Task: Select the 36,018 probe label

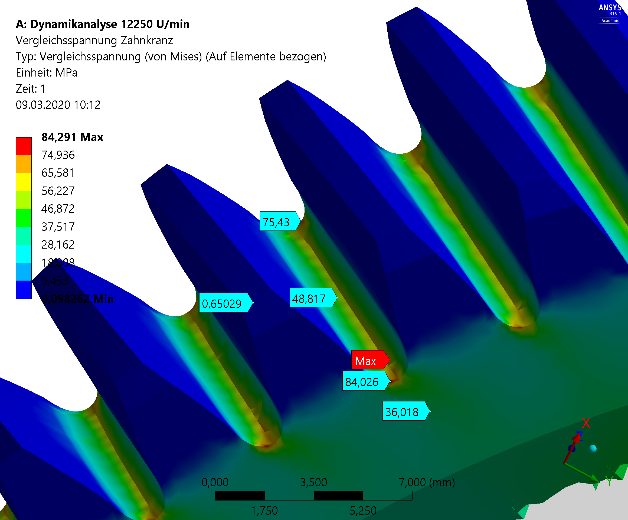Action: 403,410
